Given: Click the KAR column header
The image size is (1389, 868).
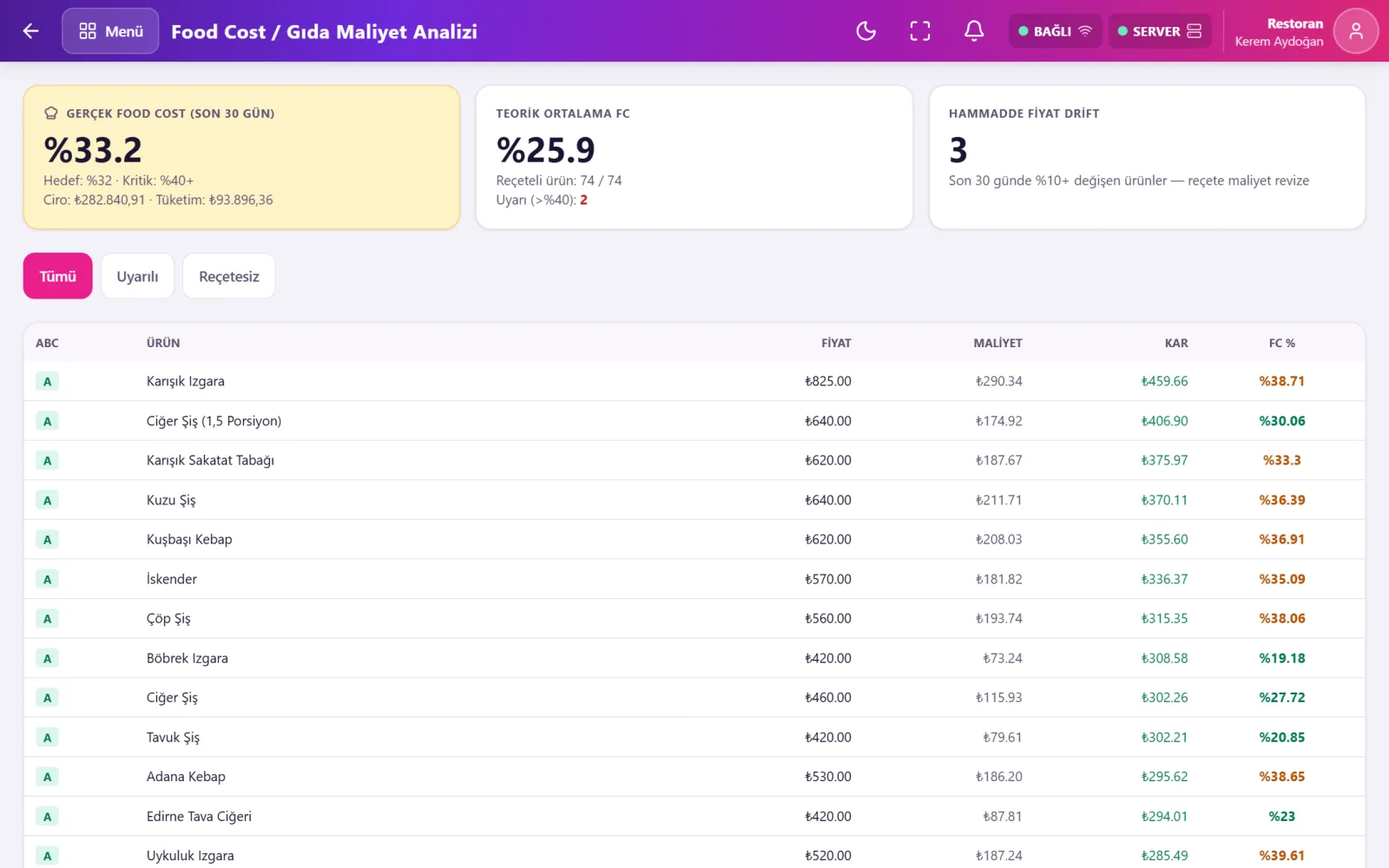Looking at the screenshot, I should pos(1176,343).
